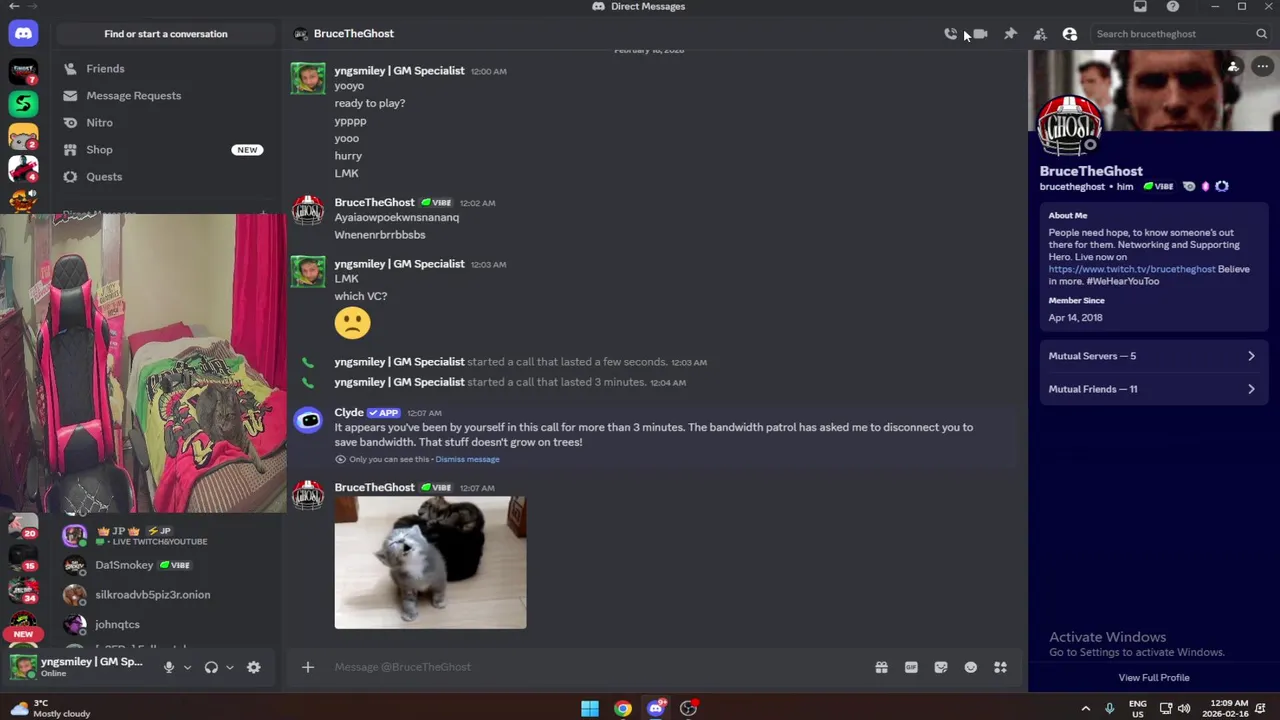Open the Friends tab
The height and width of the screenshot is (720, 1280).
161,69
